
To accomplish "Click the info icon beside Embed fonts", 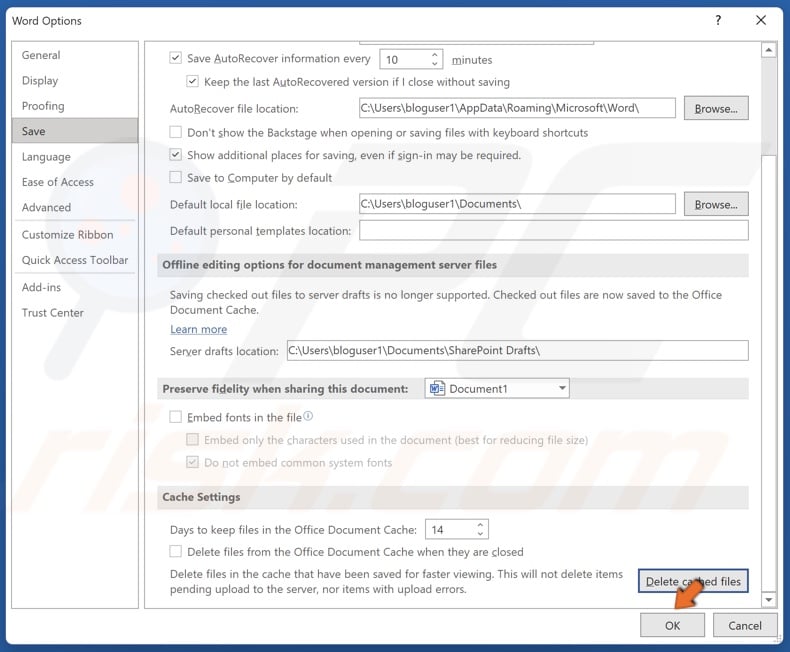I will 308,416.
